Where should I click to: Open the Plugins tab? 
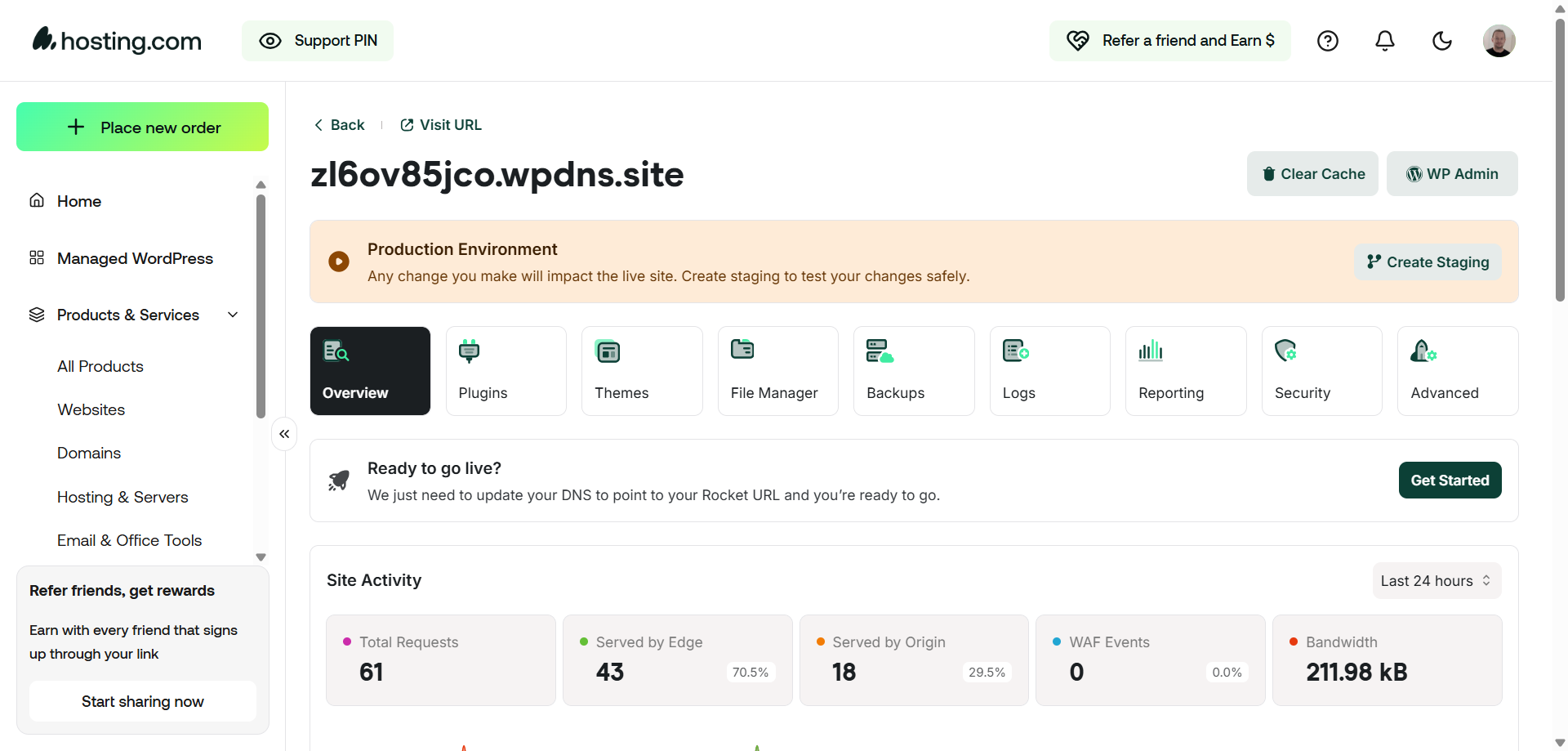coord(506,371)
